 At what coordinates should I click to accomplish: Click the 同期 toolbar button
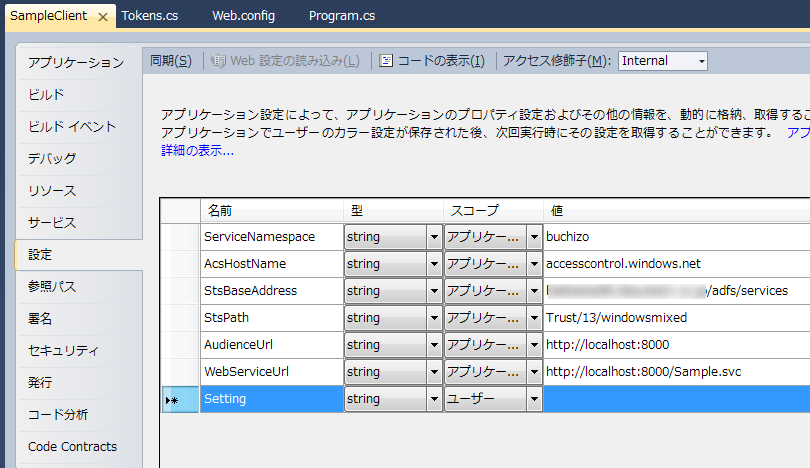click(x=170, y=61)
